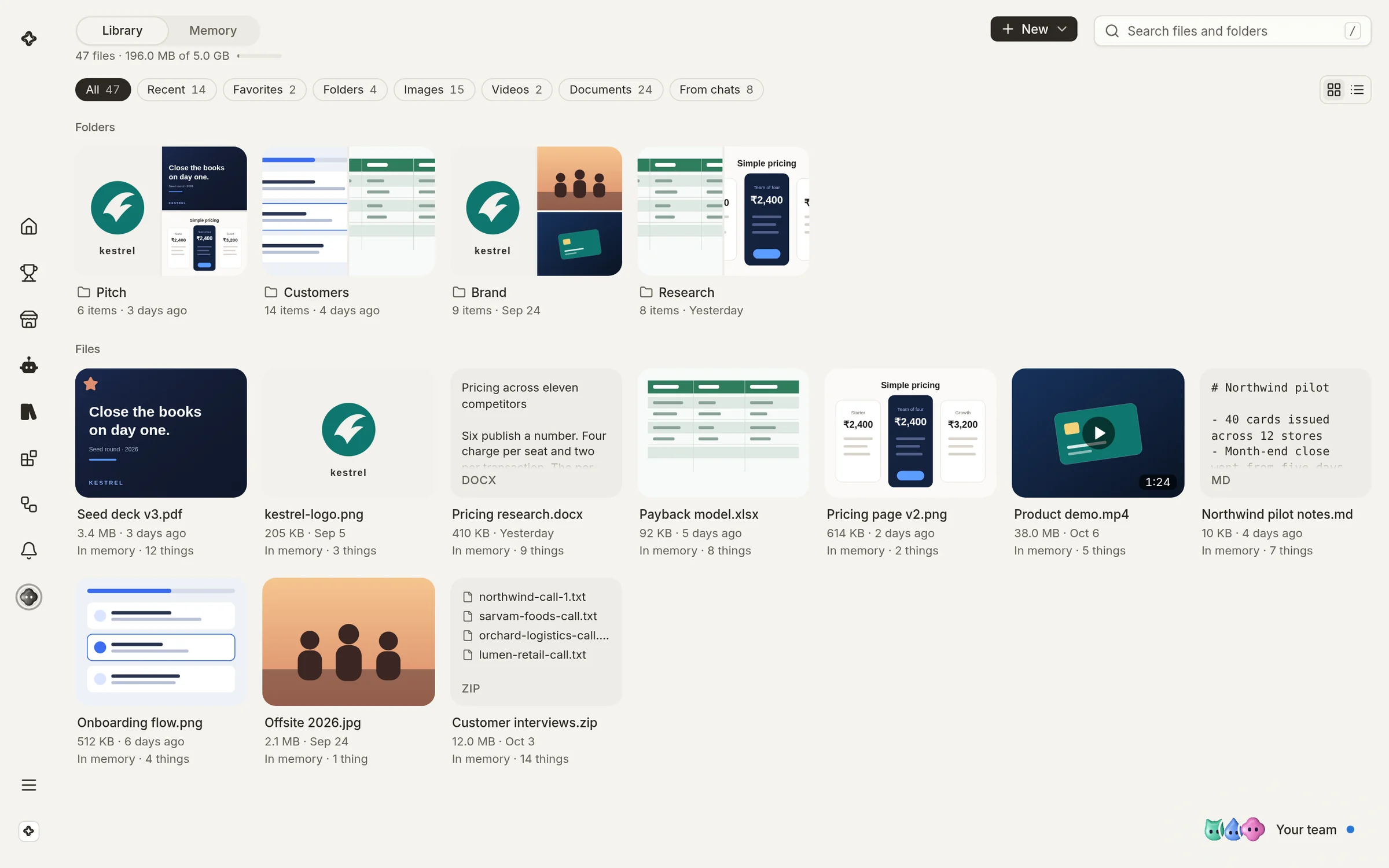The image size is (1389, 868).
Task: Open notifications bell in sidebar
Action: click(x=29, y=550)
